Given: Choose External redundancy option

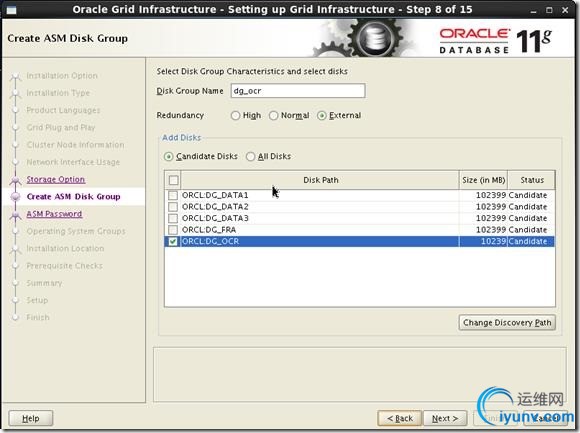Looking at the screenshot, I should coord(322,116).
